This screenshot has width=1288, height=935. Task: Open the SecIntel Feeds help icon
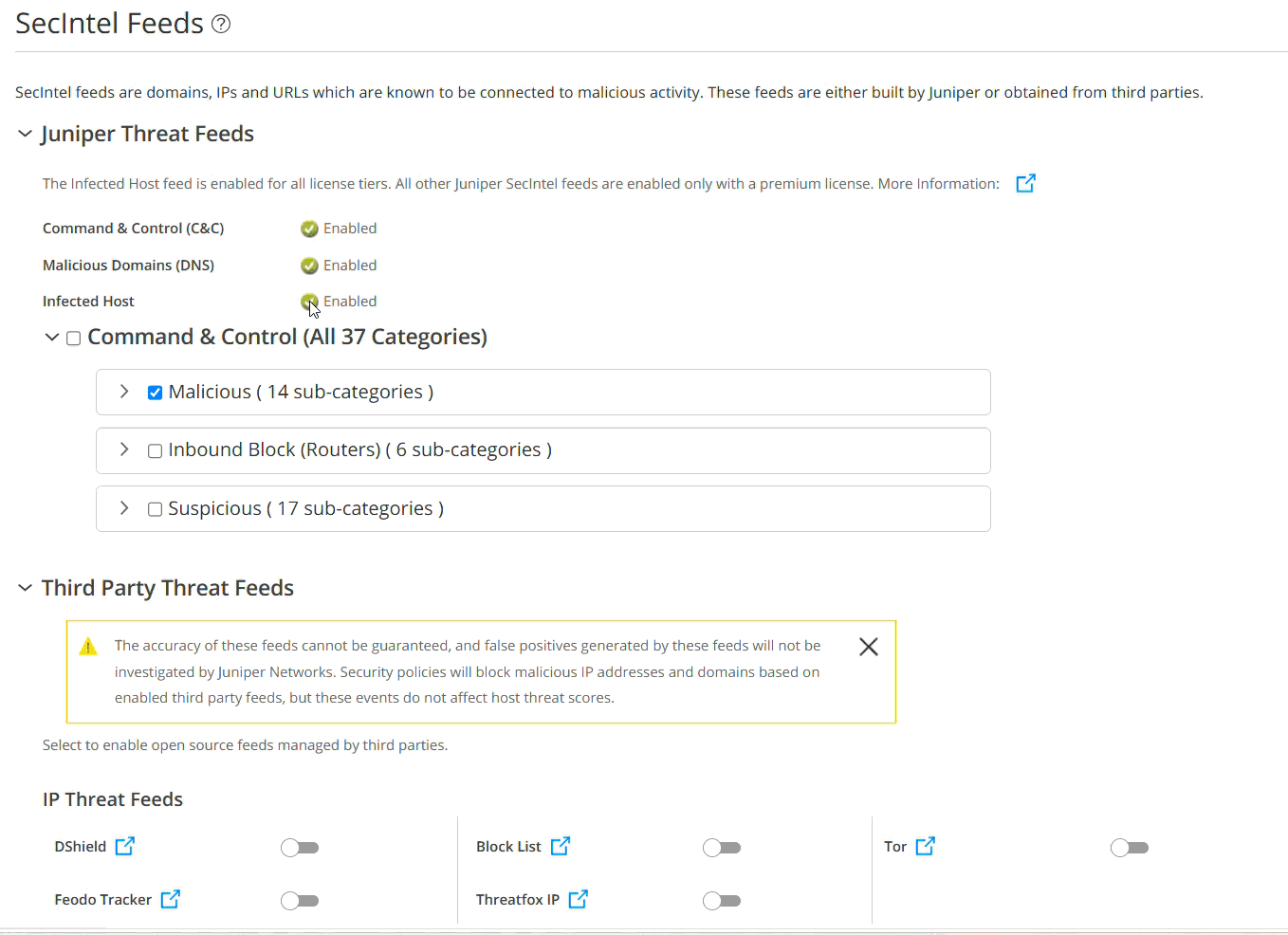[221, 25]
